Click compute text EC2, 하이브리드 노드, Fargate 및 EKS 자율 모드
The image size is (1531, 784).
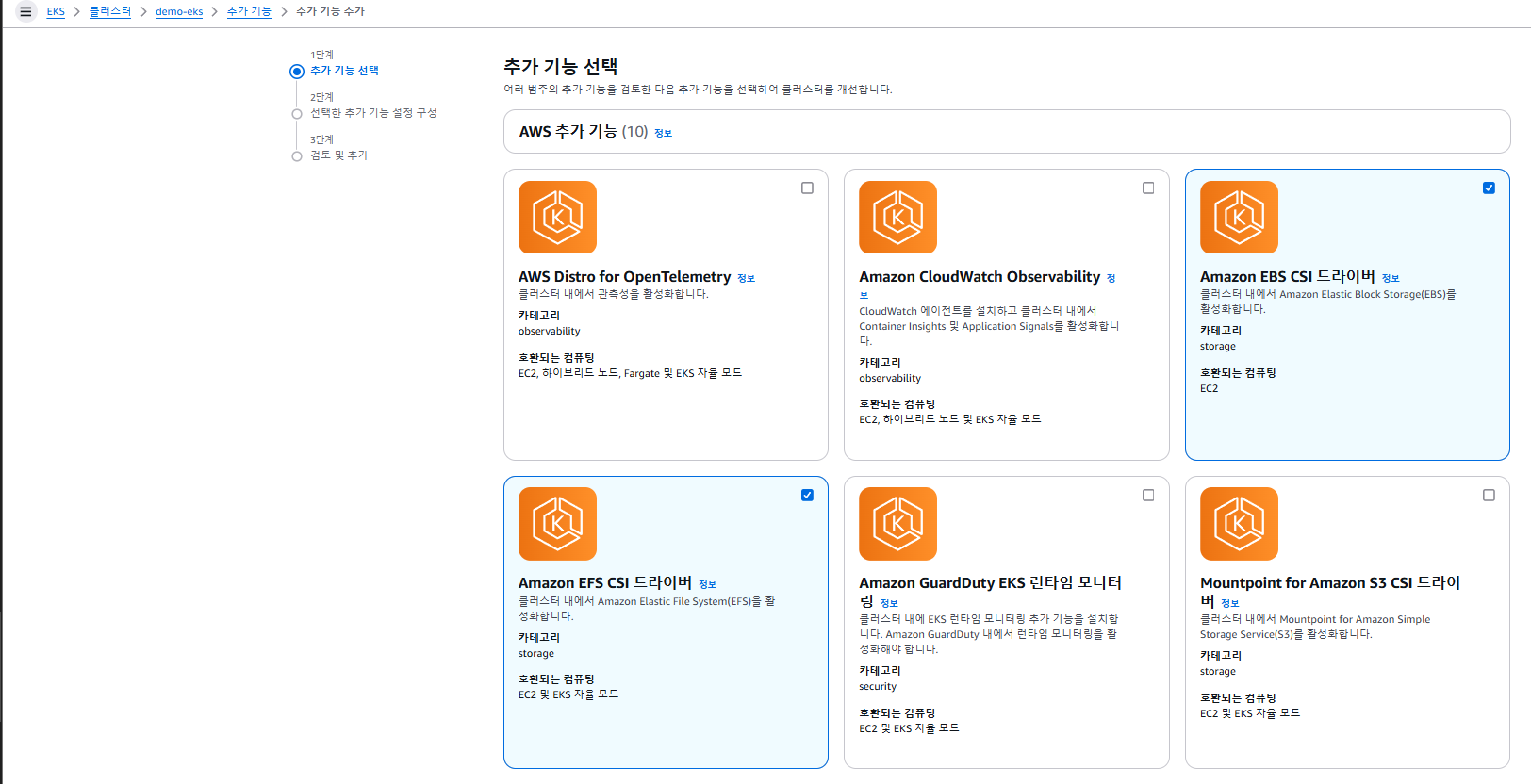coord(630,373)
